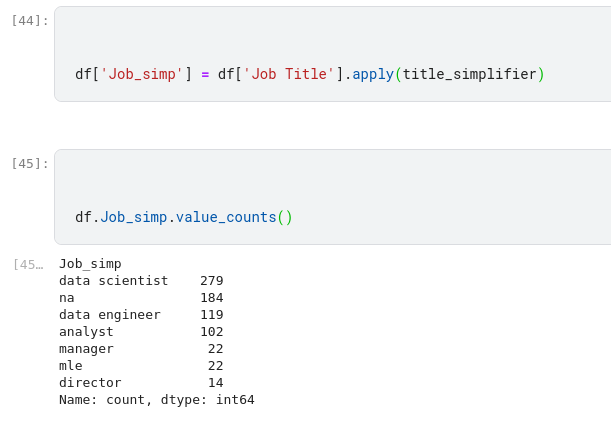Click the 'Job_simp' string in cell 44
This screenshot has height=429, width=611.
click(143, 74)
